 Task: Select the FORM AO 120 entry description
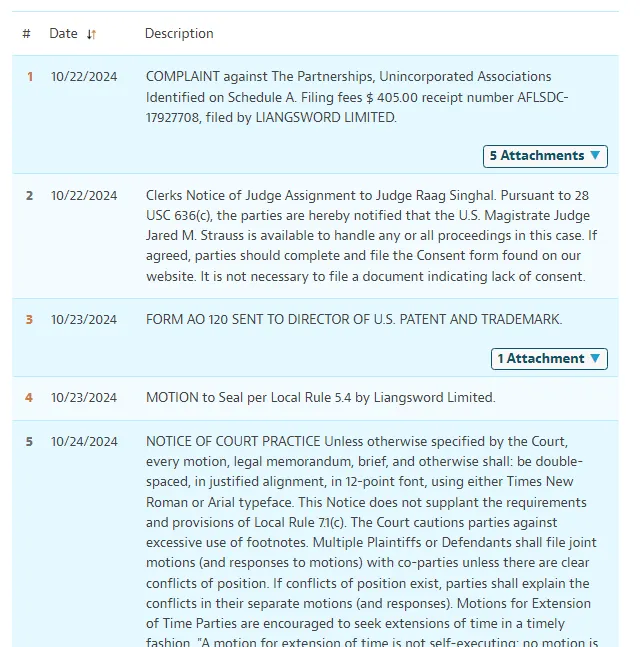[354, 320]
